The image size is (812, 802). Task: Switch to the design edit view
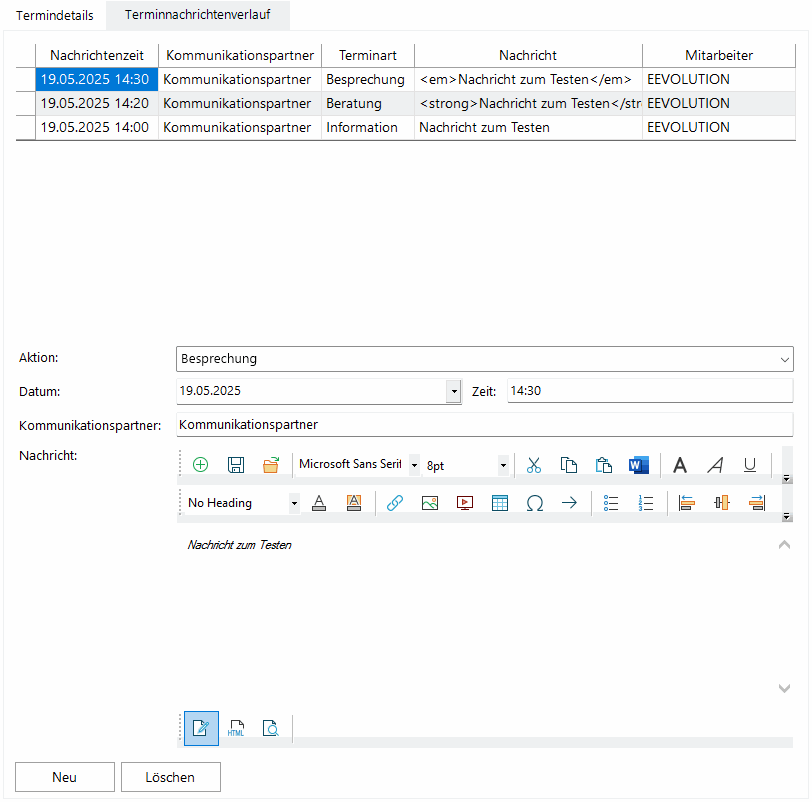pos(201,728)
